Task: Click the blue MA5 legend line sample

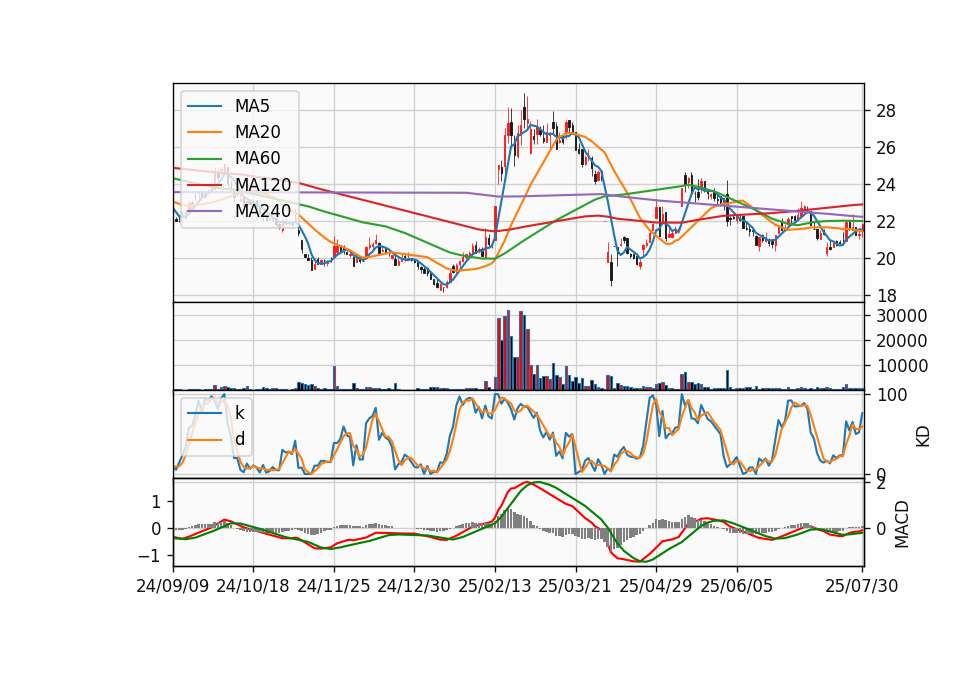Action: tap(204, 107)
